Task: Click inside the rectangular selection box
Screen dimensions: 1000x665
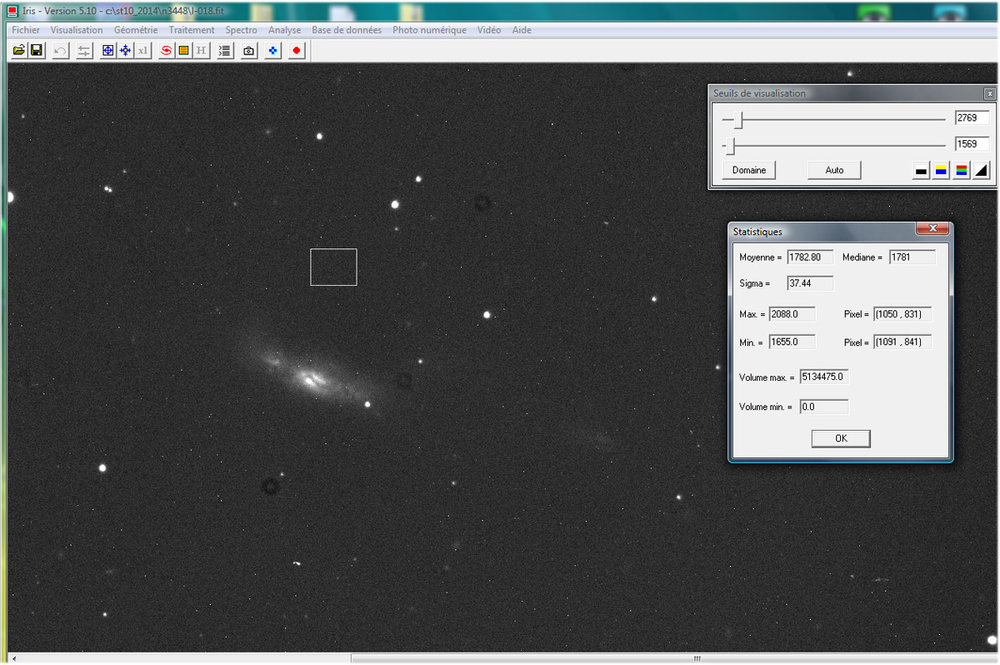Action: 334,267
